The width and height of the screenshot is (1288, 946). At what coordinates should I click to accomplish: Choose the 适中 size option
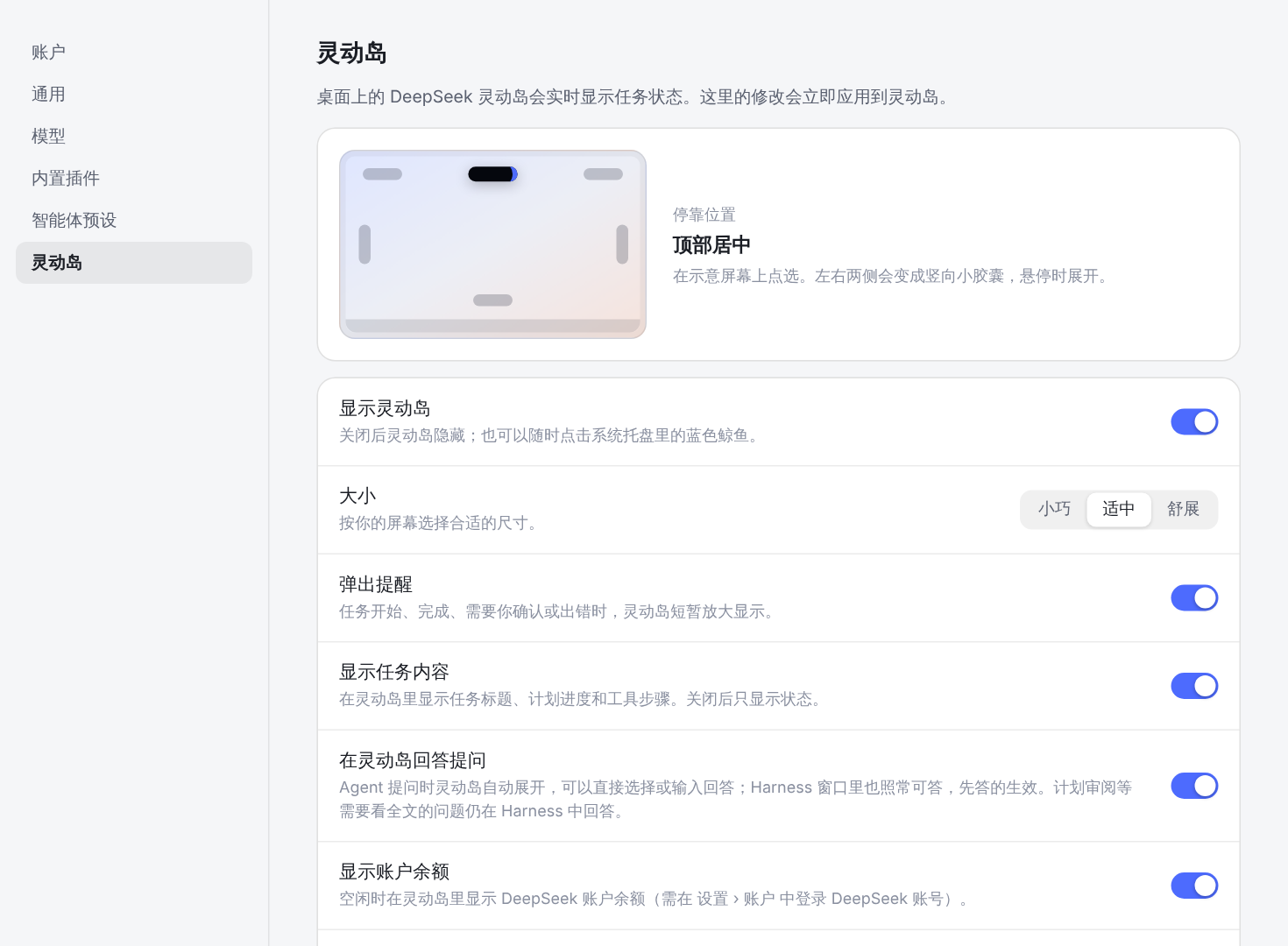[1118, 509]
